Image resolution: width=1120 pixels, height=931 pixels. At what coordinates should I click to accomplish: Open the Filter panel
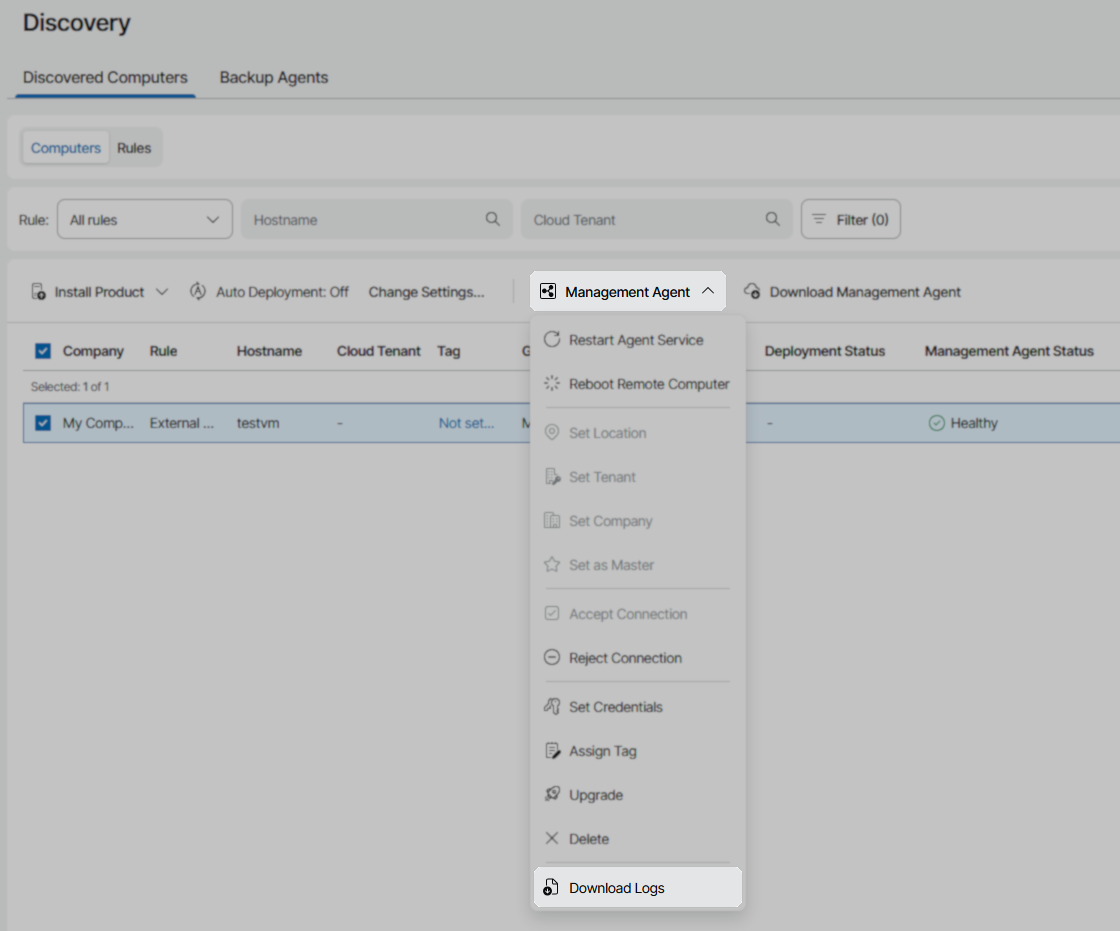[850, 219]
